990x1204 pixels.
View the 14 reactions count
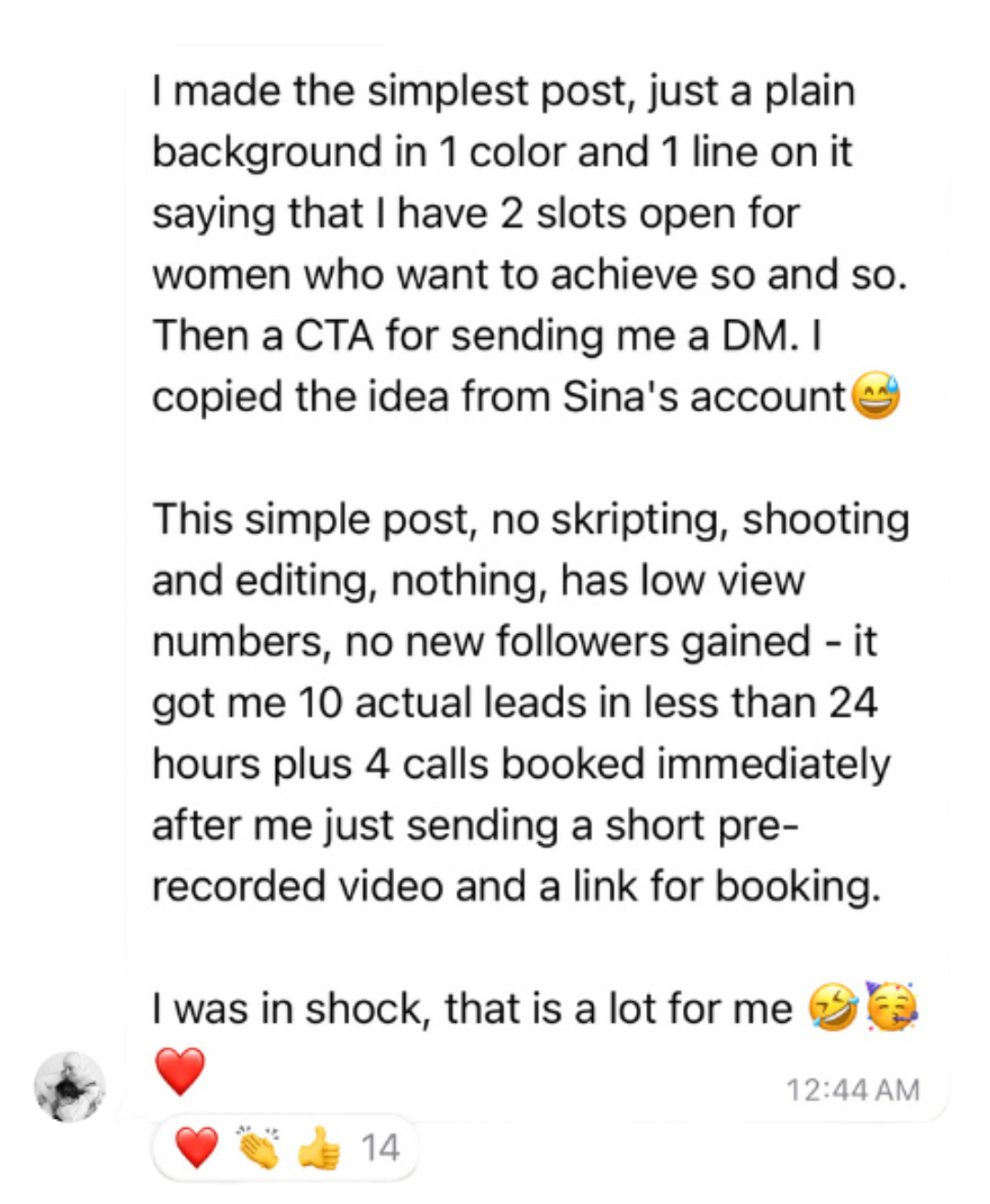[x=379, y=1148]
